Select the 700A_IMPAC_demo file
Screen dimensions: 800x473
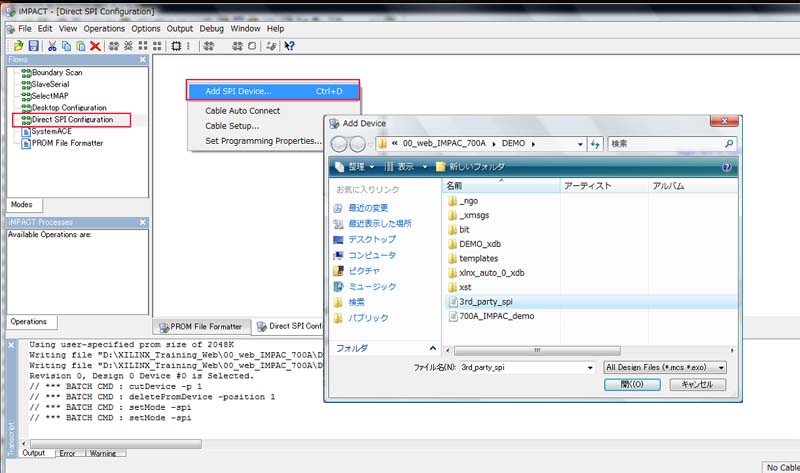coord(491,316)
